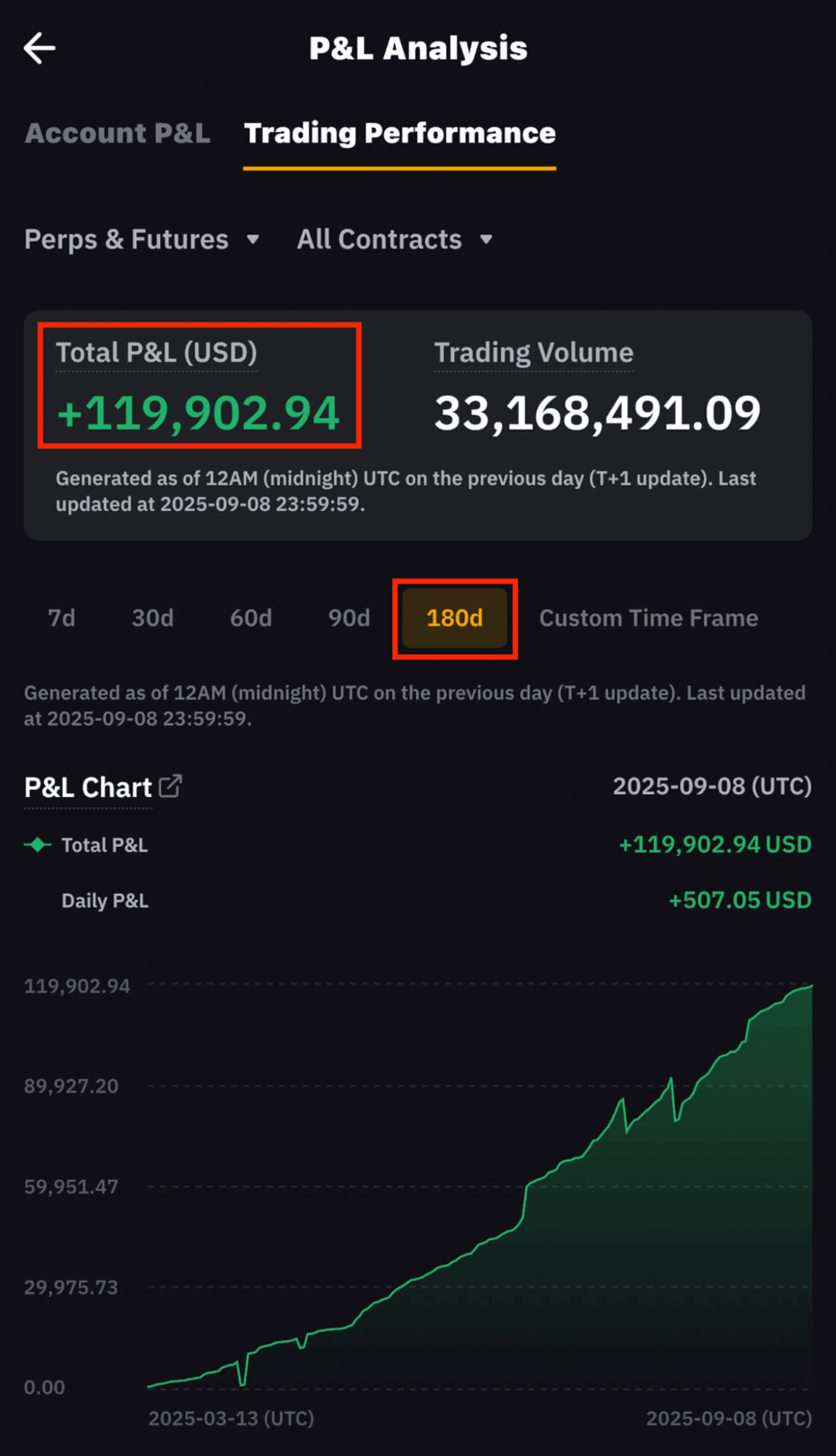This screenshot has height=1456, width=836.
Task: Tap the Trading Volume label
Action: click(x=533, y=353)
